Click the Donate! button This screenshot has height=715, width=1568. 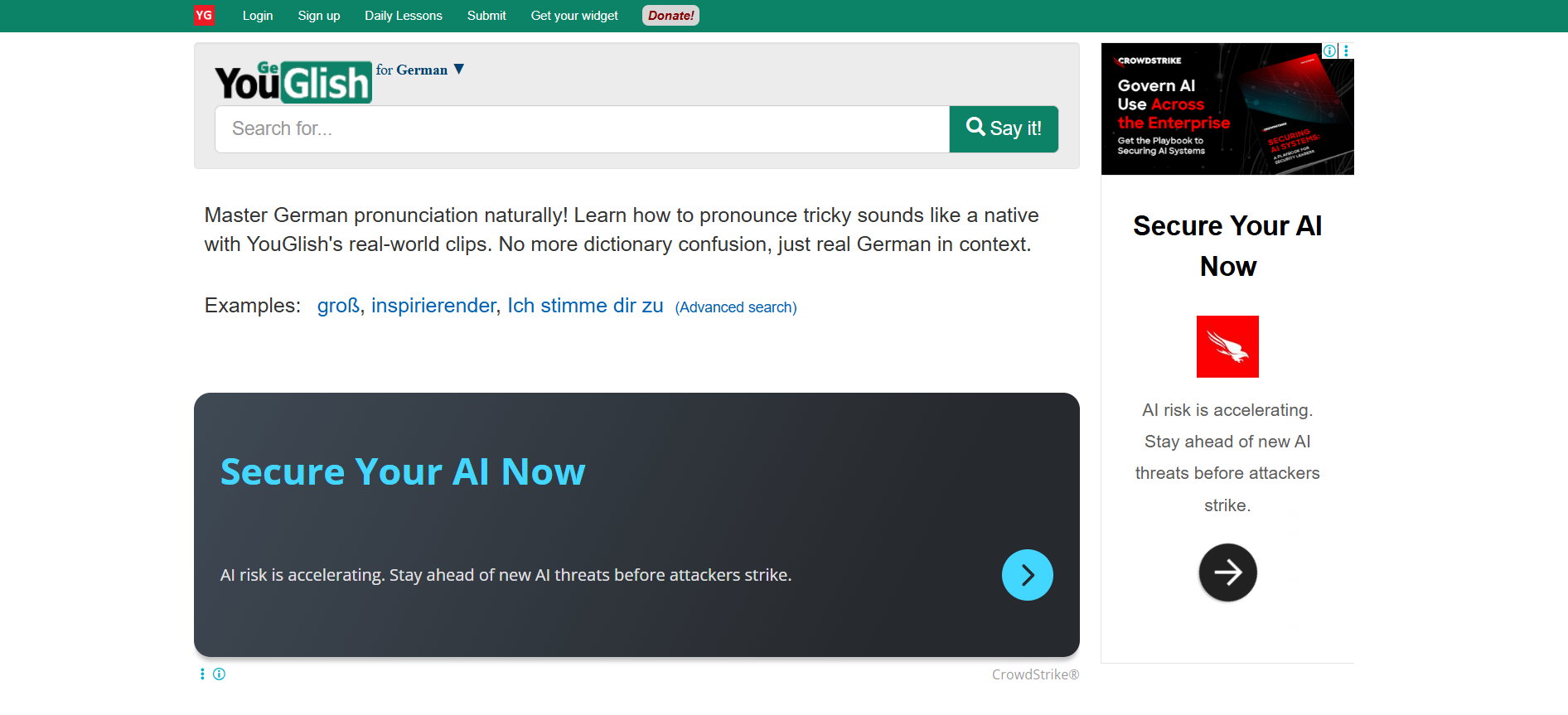tap(670, 16)
